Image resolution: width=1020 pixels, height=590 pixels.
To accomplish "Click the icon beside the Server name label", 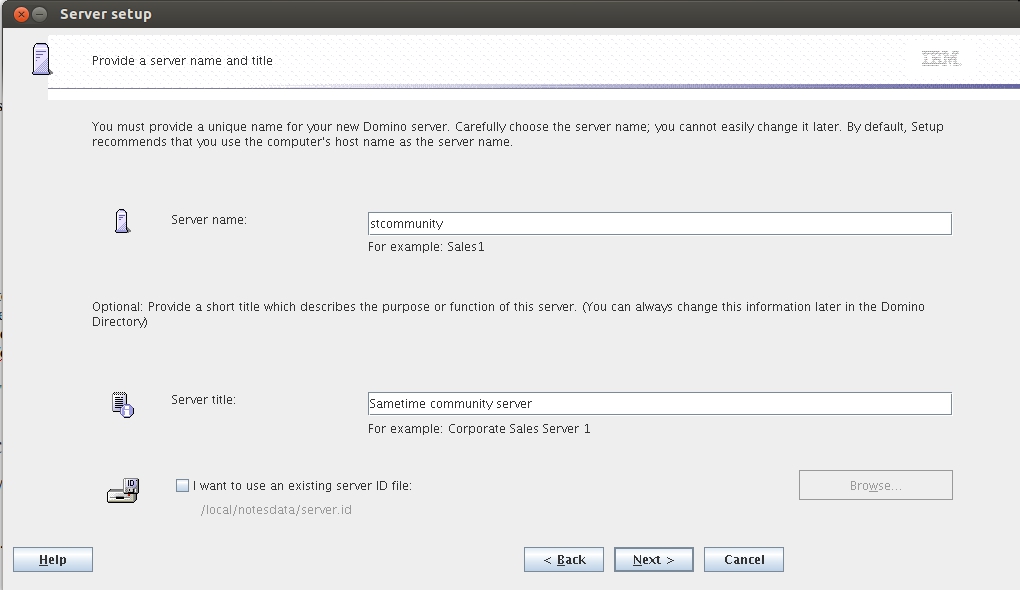I will coord(122,222).
